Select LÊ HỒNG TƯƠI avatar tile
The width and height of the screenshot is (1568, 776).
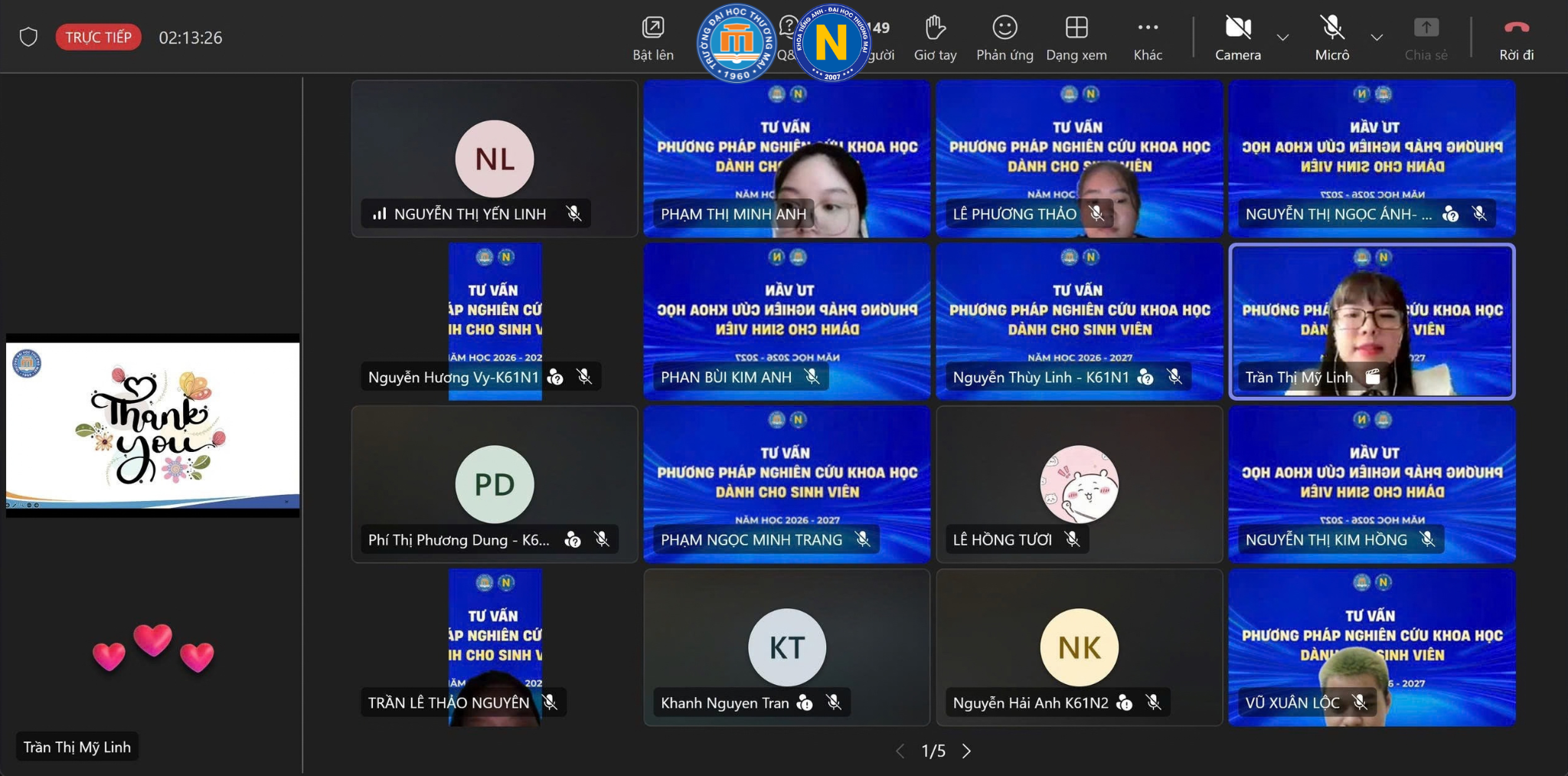pos(1080,484)
